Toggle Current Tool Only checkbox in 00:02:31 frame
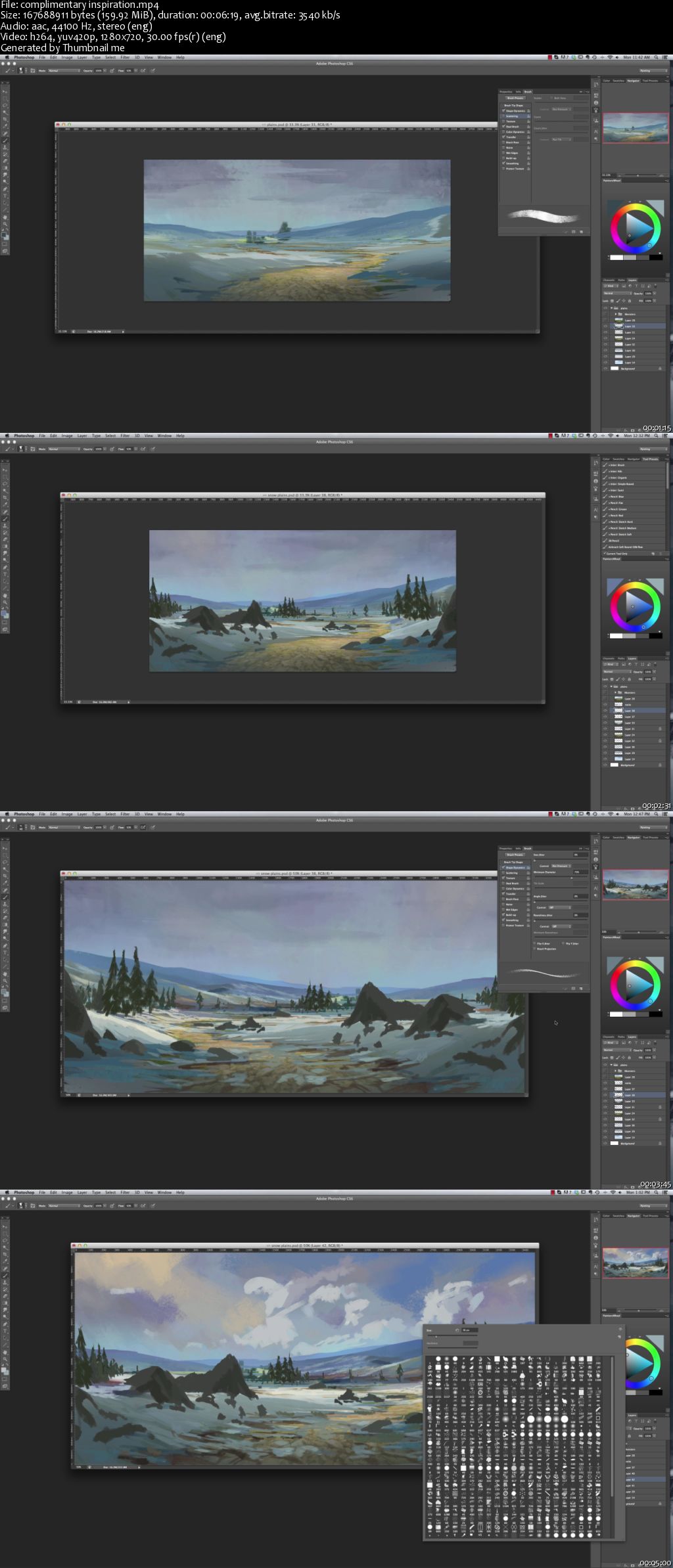Screen dimensions: 673x1568 pyautogui.click(x=605, y=553)
